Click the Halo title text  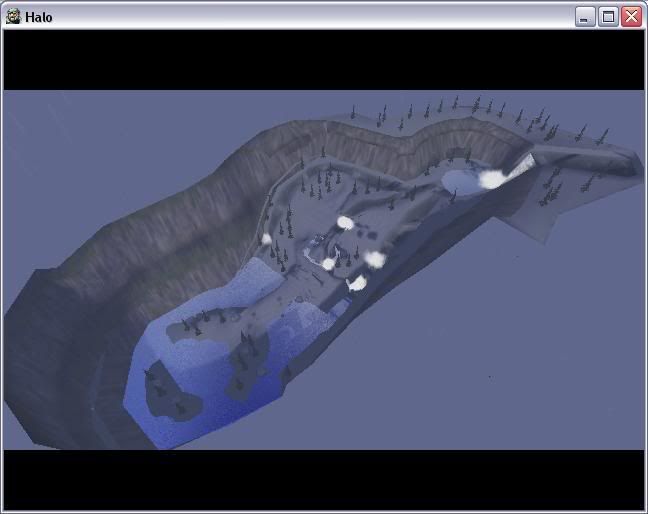click(38, 17)
